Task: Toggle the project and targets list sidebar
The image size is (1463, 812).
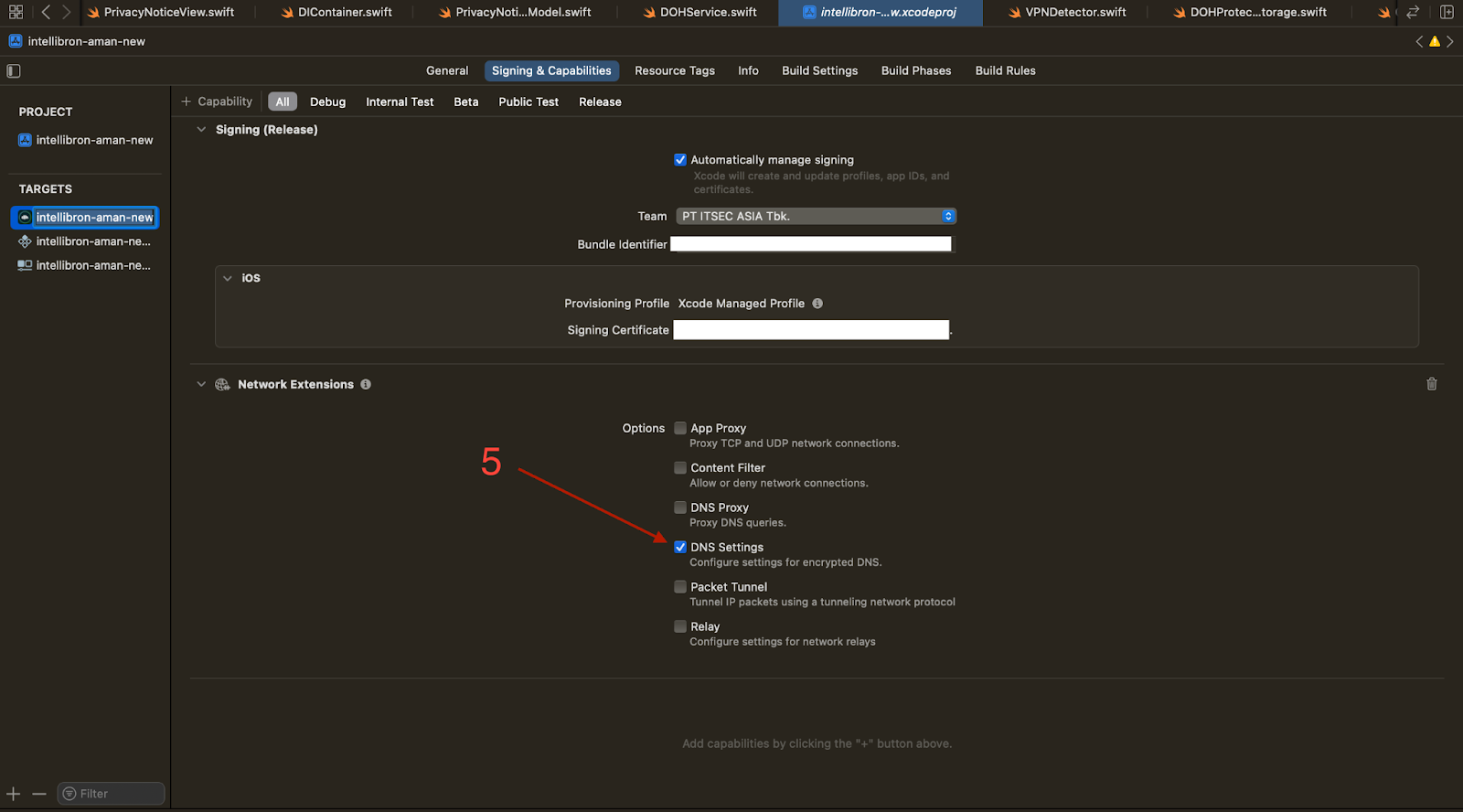Action: (x=14, y=70)
